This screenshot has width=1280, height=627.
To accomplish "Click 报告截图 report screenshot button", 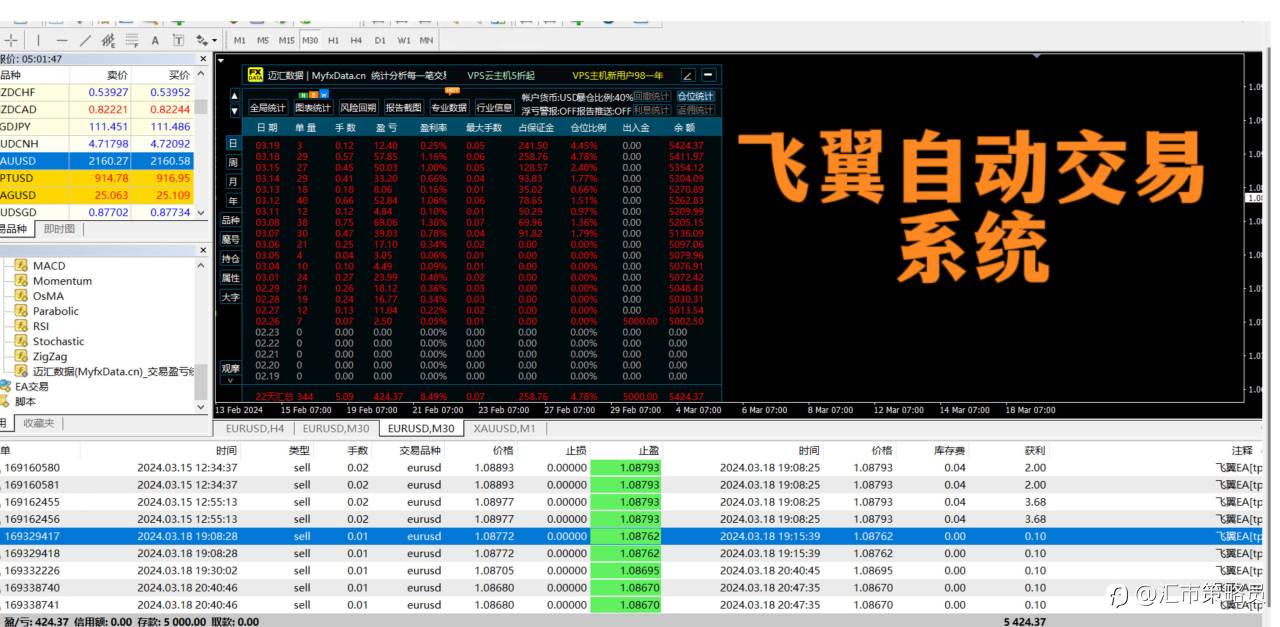I will 404,108.
